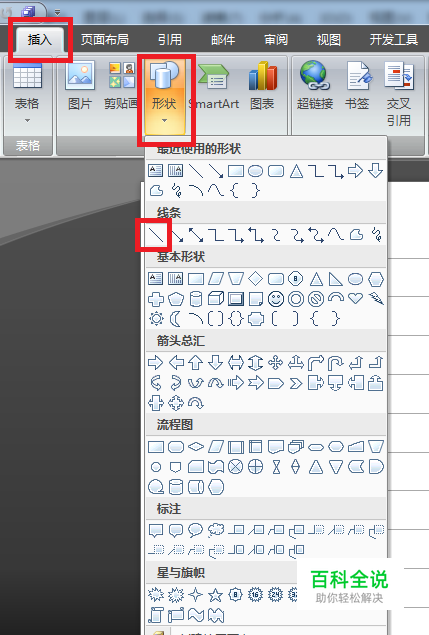Select the hexagon basic shape
The height and width of the screenshot is (635, 429).
(376, 279)
